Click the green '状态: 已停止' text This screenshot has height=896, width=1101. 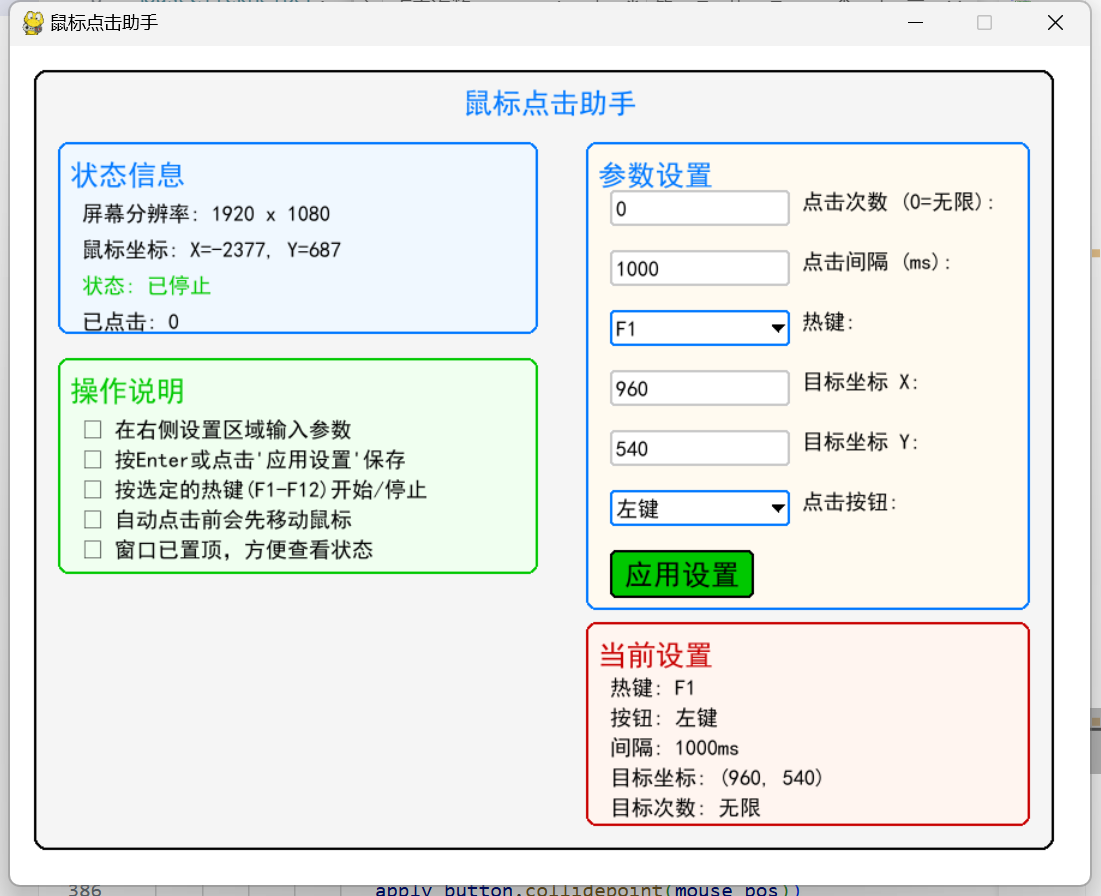(146, 286)
